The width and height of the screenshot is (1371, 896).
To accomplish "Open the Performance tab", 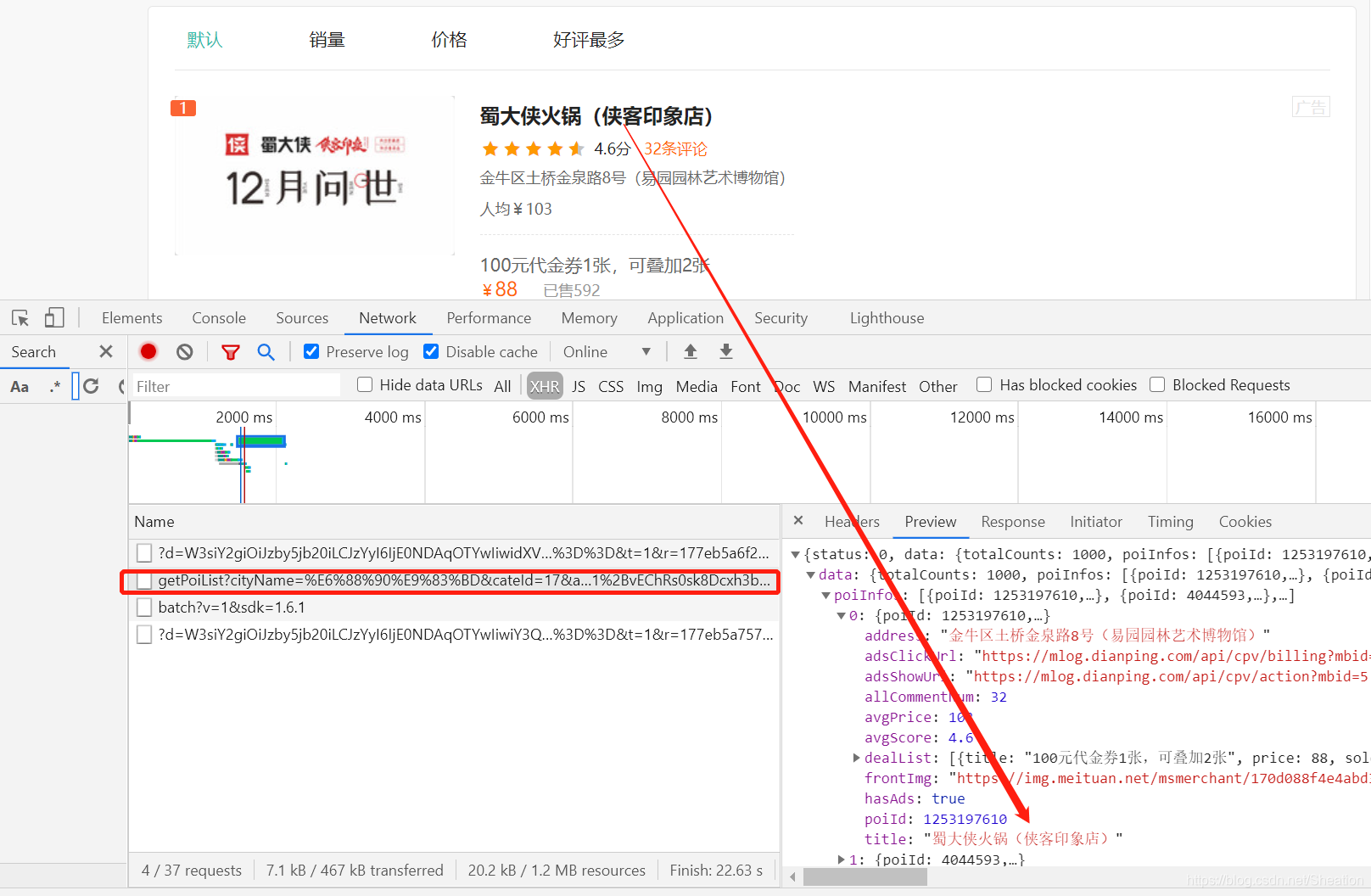I will [x=489, y=318].
